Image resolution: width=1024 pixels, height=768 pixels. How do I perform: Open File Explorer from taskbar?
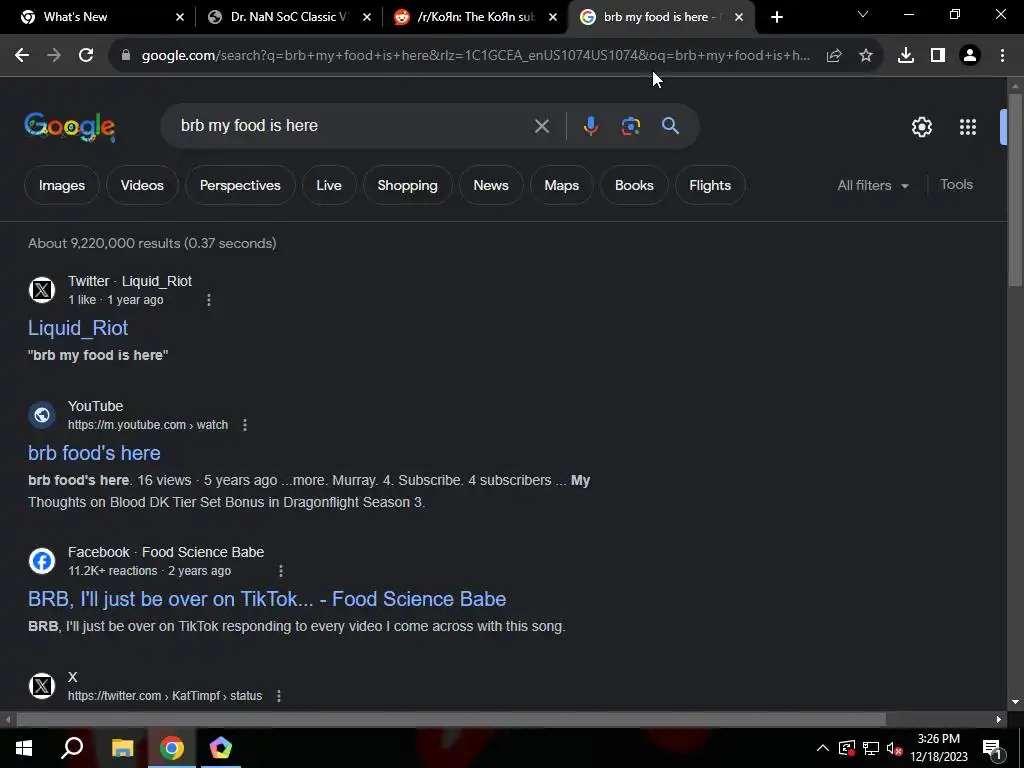pyautogui.click(x=122, y=748)
